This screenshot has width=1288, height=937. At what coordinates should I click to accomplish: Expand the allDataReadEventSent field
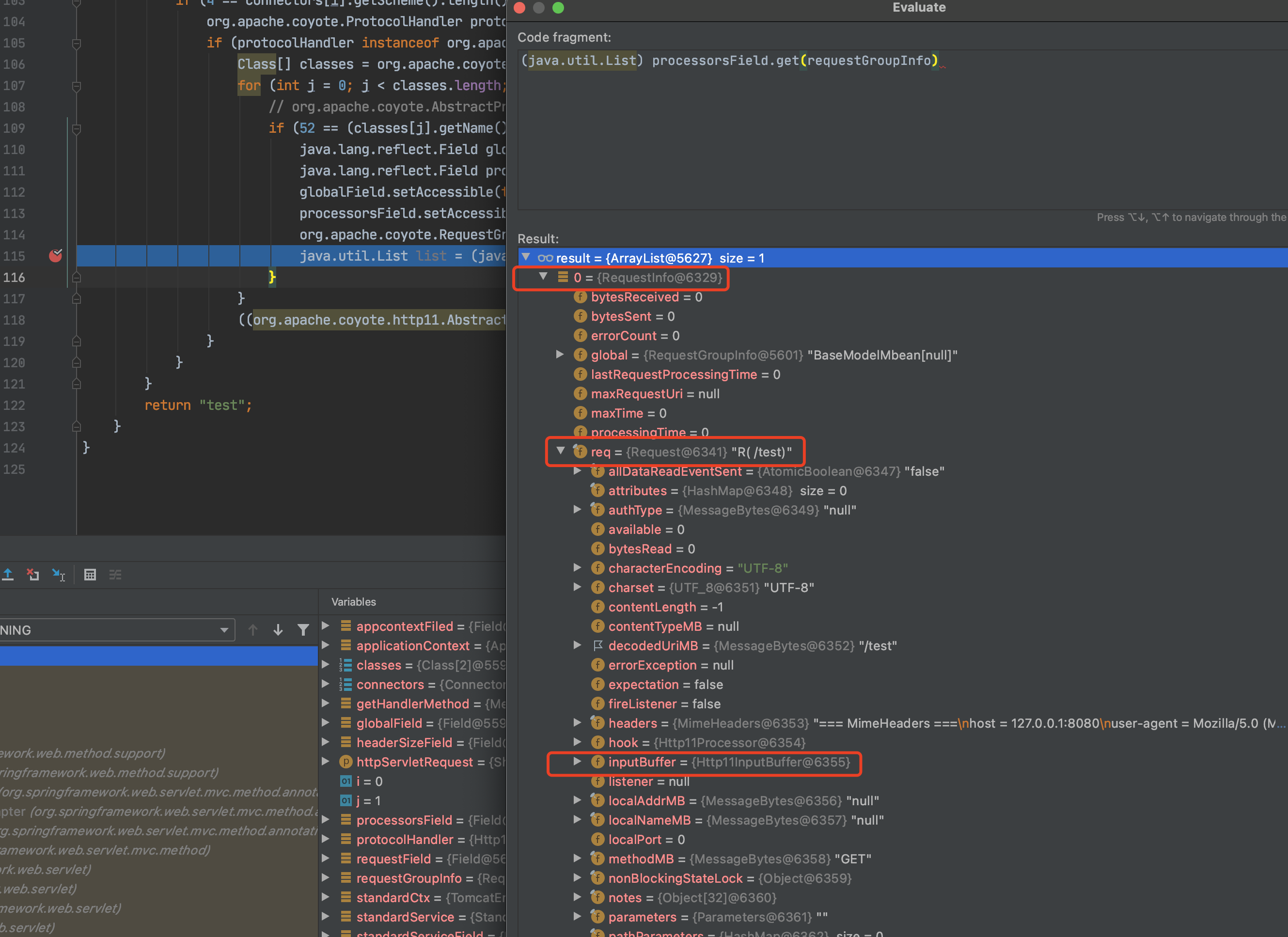click(x=578, y=471)
